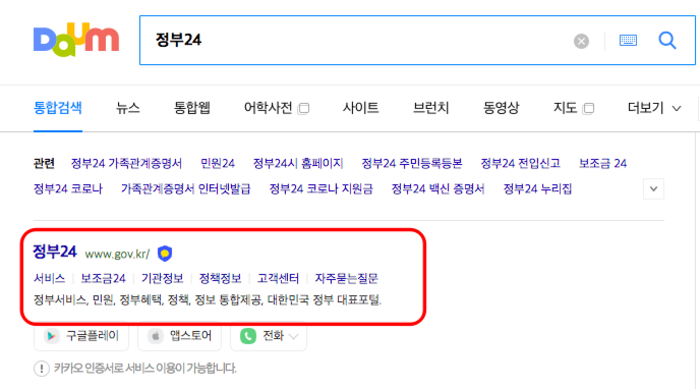This screenshot has width=700, height=389.
Task: Open the 보조금24 sublink
Action: [x=103, y=278]
